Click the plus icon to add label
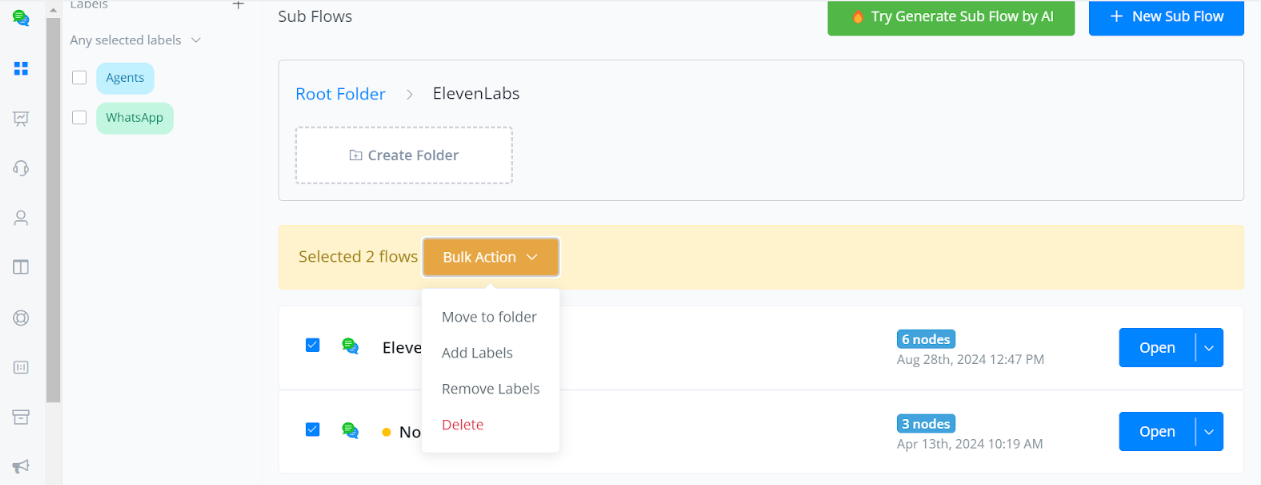Image resolution: width=1261 pixels, height=485 pixels. click(238, 5)
